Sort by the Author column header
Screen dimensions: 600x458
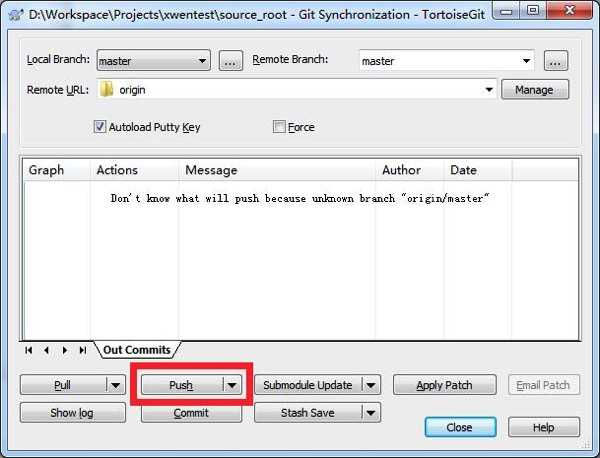(410, 170)
